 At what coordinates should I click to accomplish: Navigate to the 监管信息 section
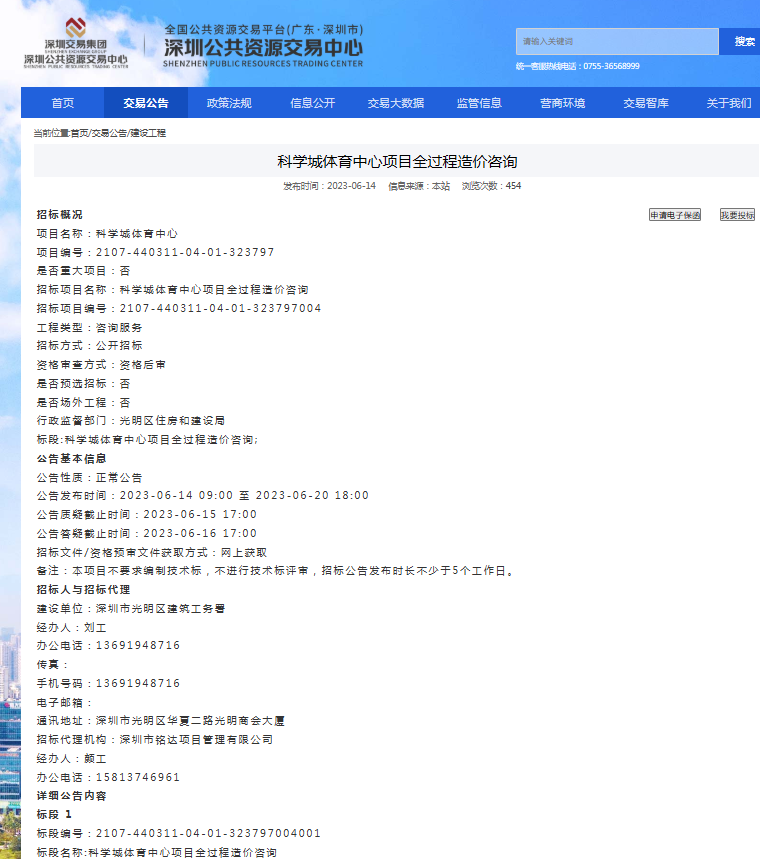479,103
